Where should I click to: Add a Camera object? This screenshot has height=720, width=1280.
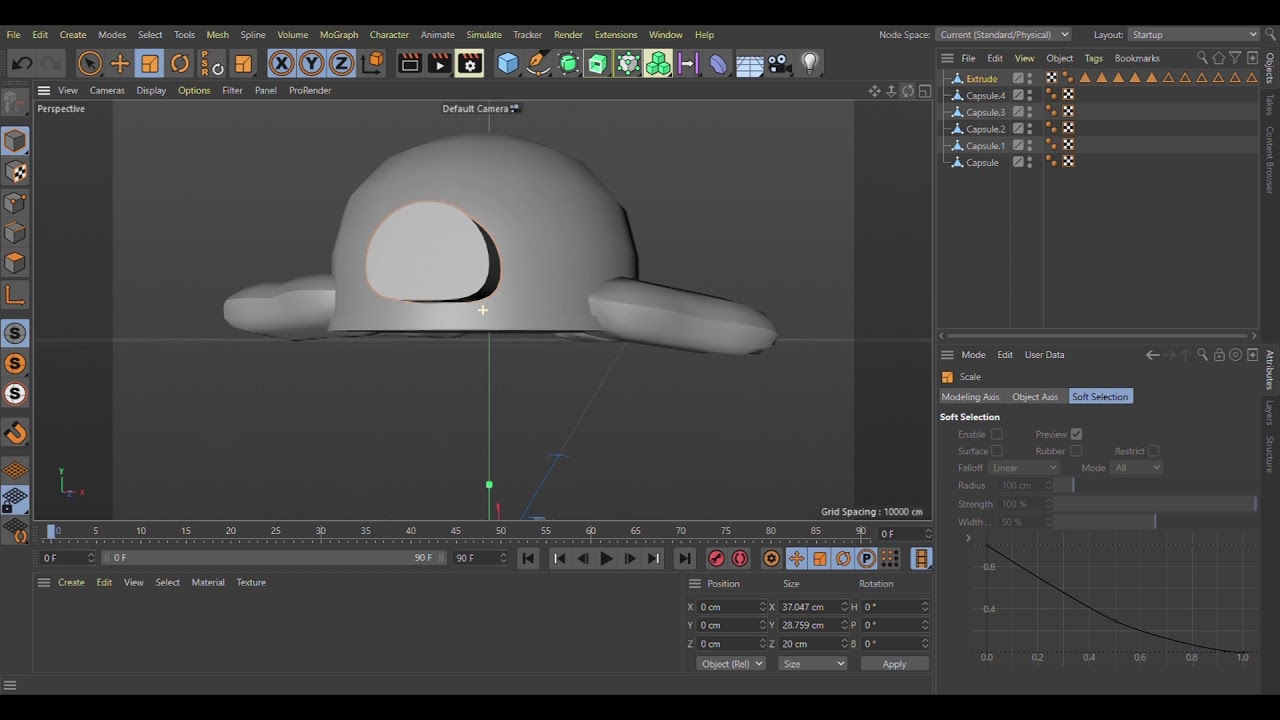click(778, 64)
